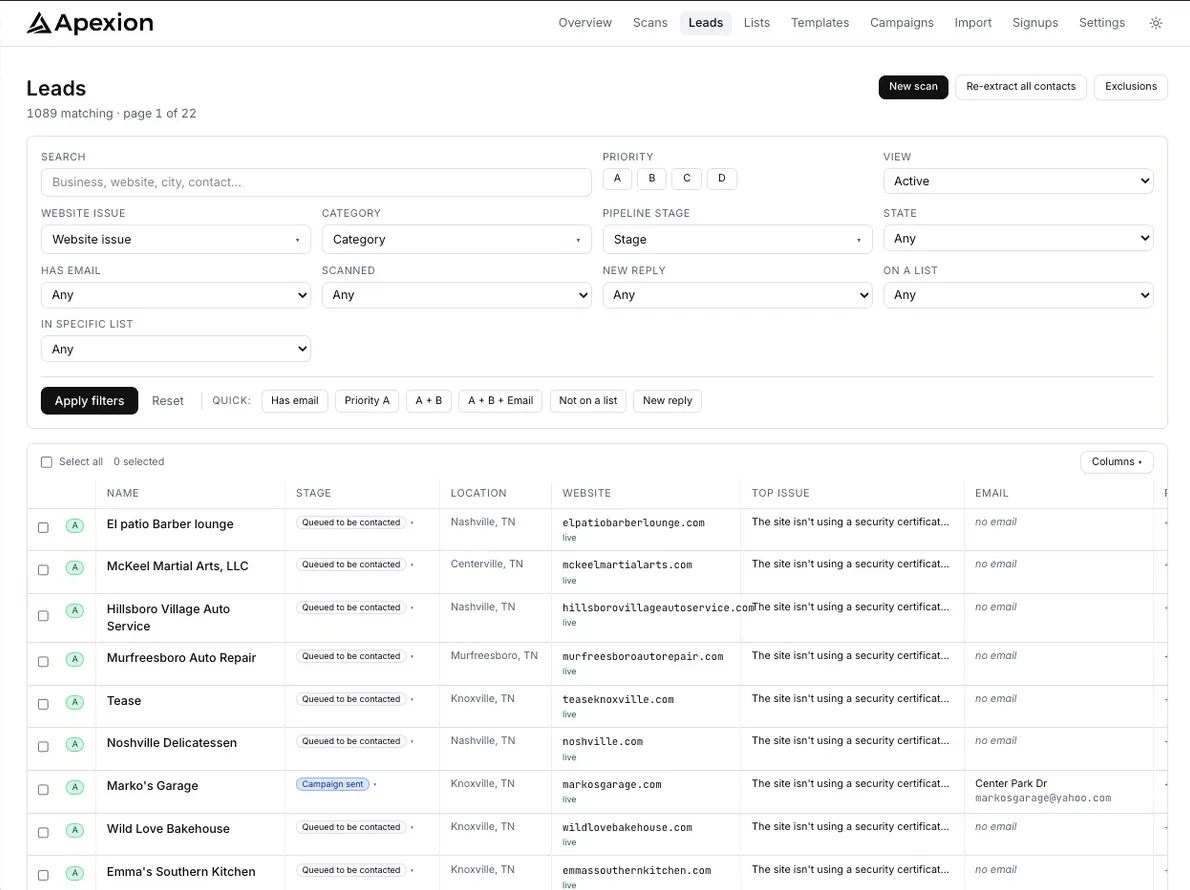The image size is (1190, 890).
Task: Open the In Specific List dropdown
Action: pos(176,349)
